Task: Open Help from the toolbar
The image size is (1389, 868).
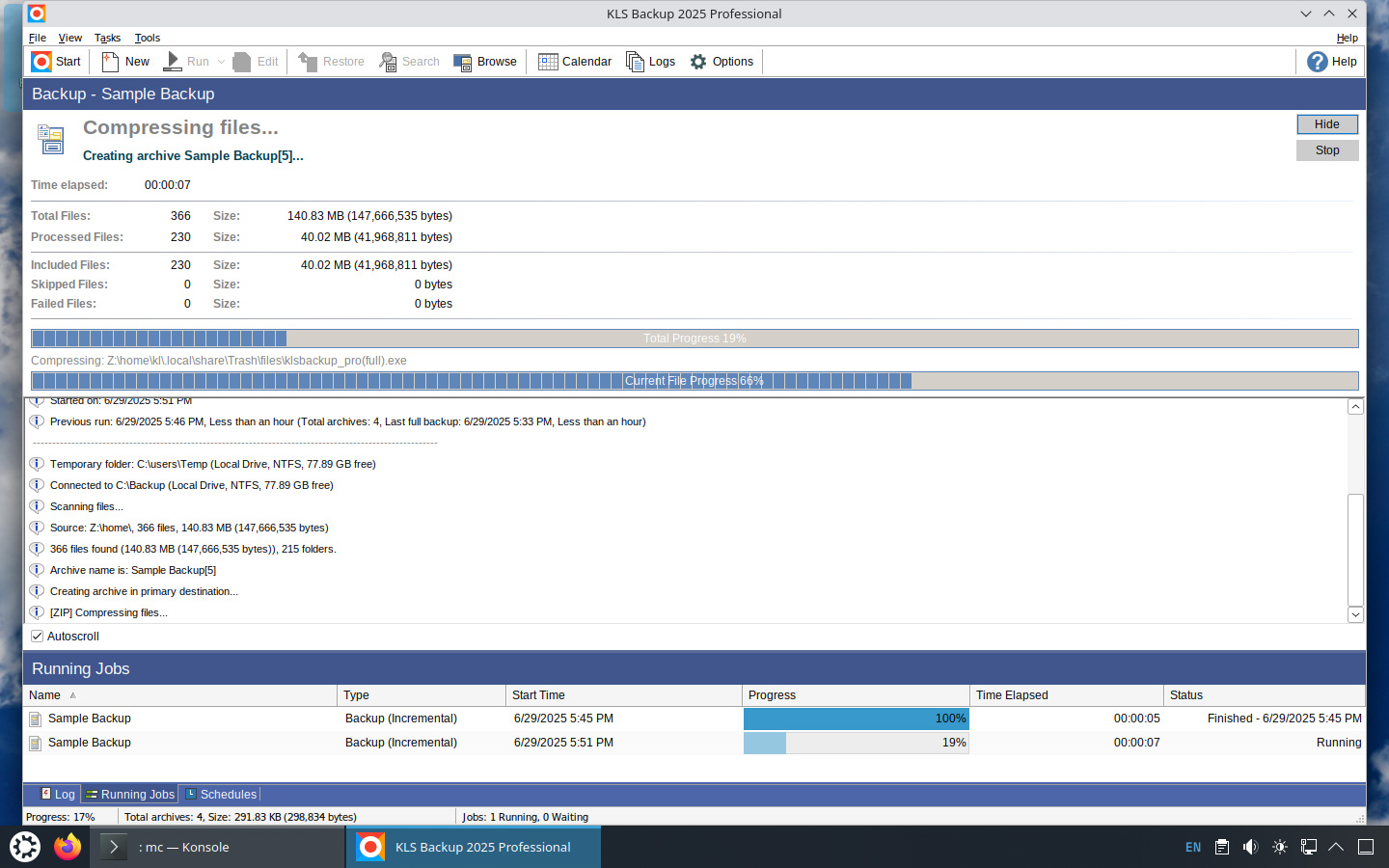Action: [1331, 62]
